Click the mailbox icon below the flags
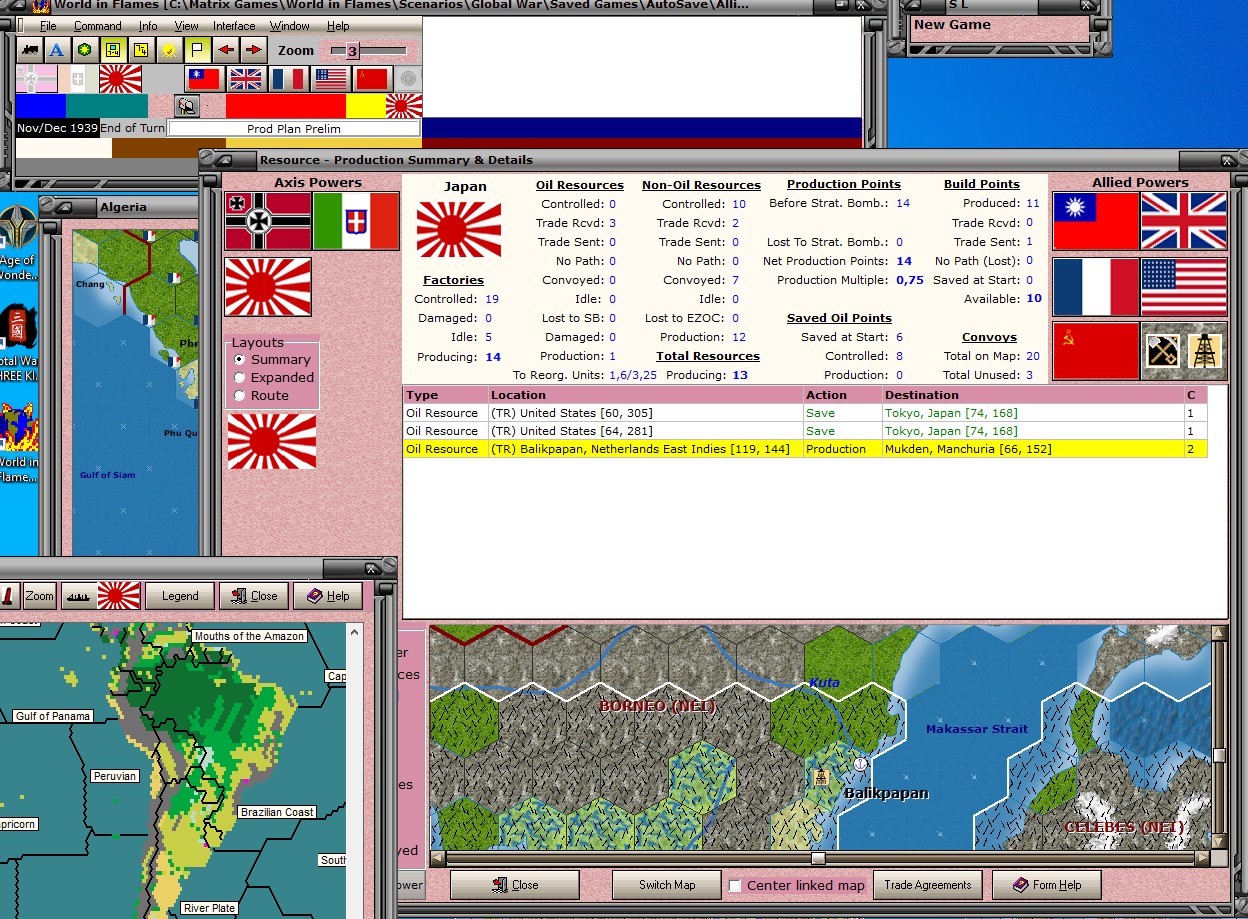Screen dimensions: 1248x919 187,106
